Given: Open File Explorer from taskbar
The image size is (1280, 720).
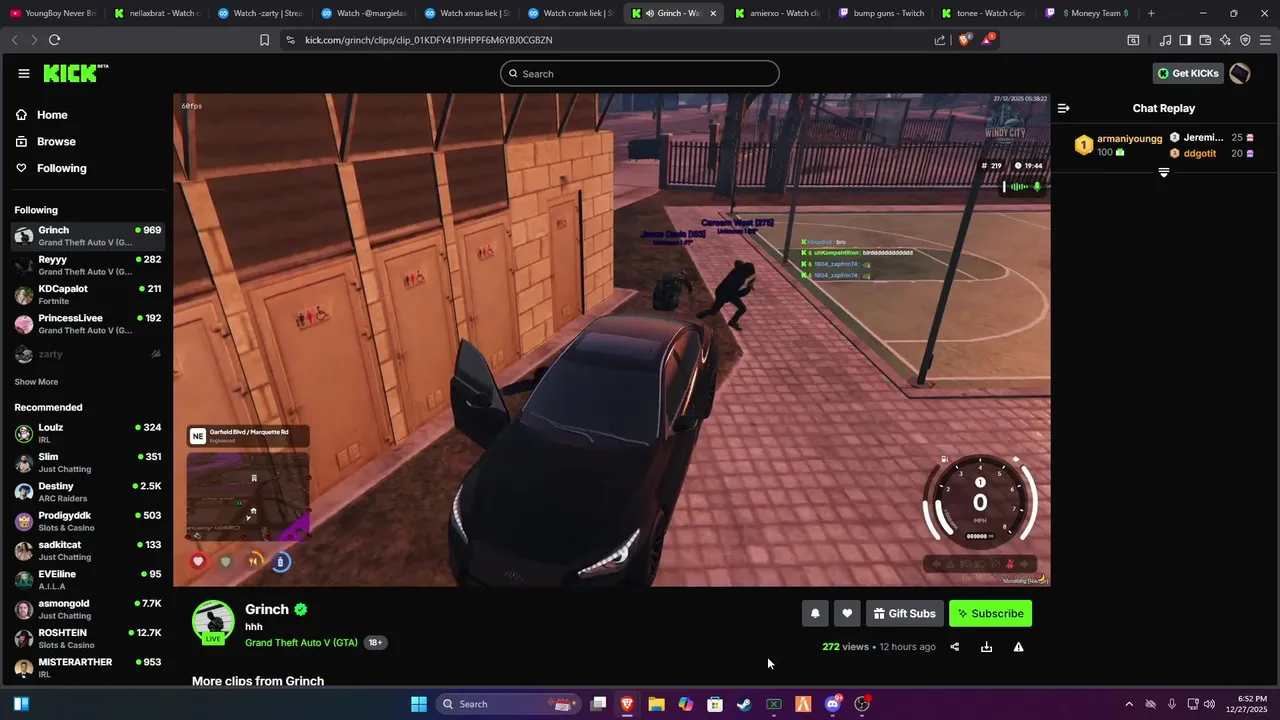Looking at the screenshot, I should [656, 704].
